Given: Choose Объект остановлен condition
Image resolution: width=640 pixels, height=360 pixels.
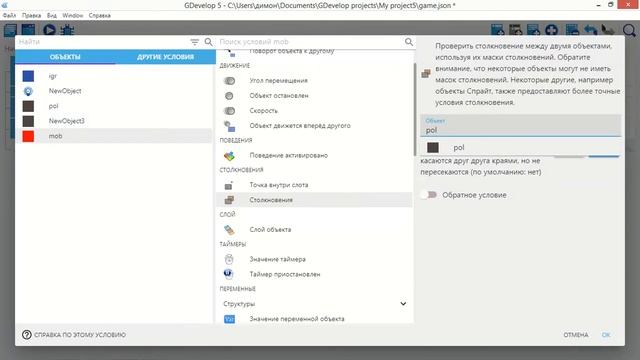Looking at the screenshot, I should (x=314, y=96).
